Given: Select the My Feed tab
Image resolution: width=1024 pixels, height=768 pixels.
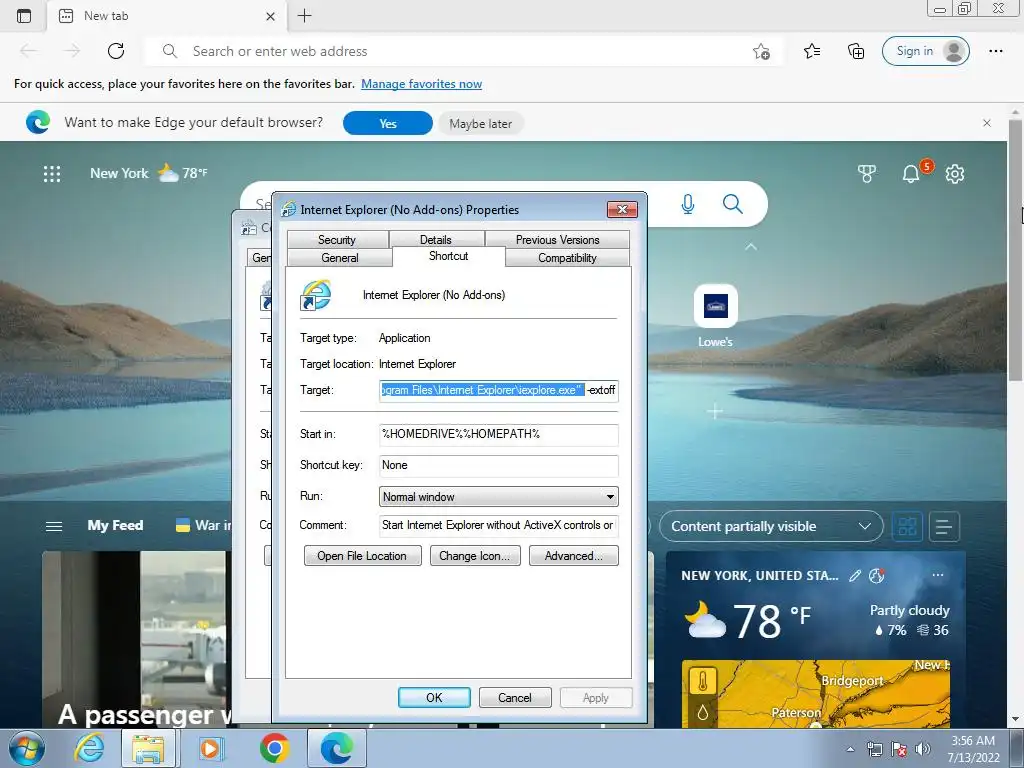Looking at the screenshot, I should [x=115, y=525].
